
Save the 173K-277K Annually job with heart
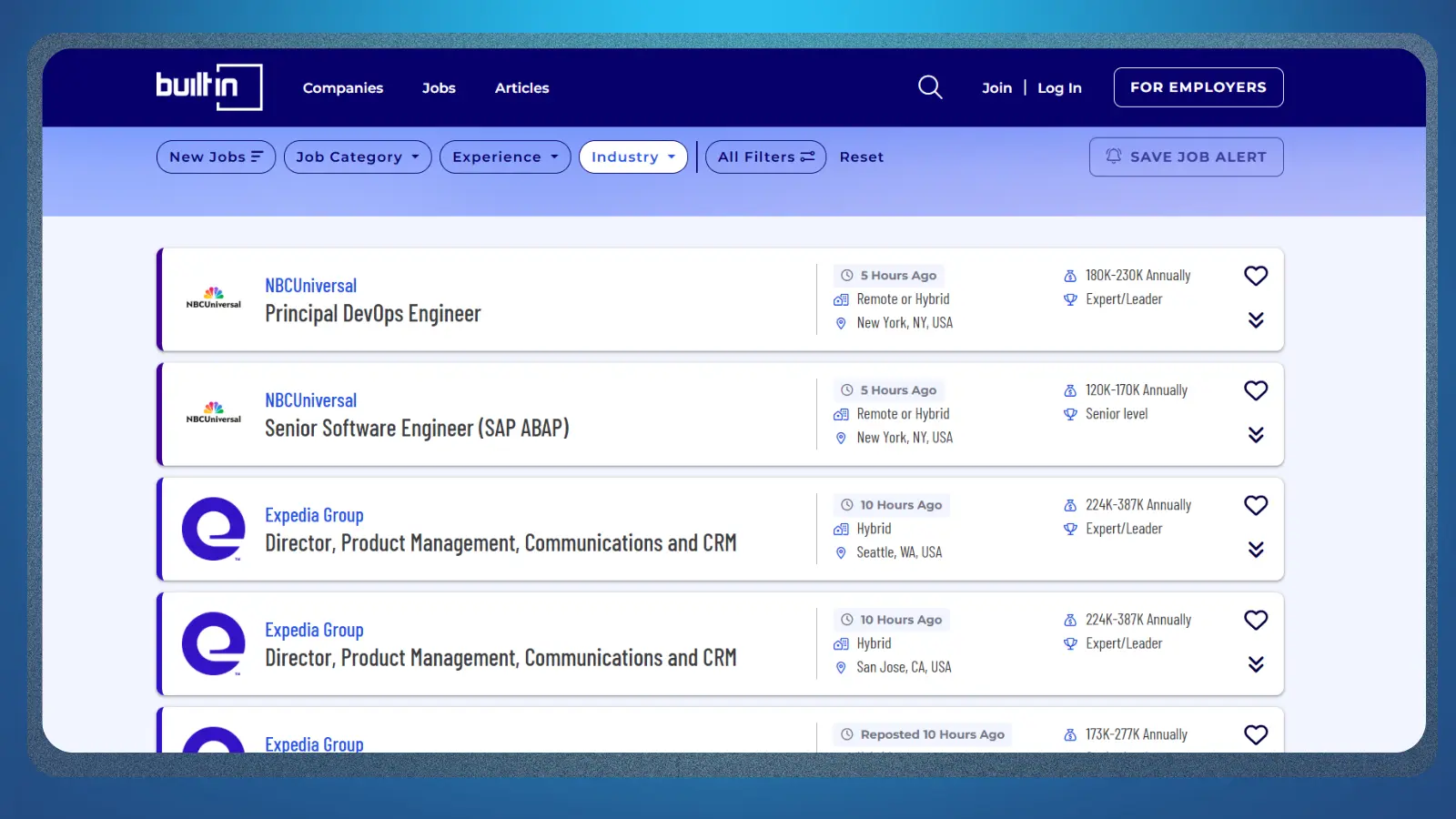pyautogui.click(x=1256, y=734)
